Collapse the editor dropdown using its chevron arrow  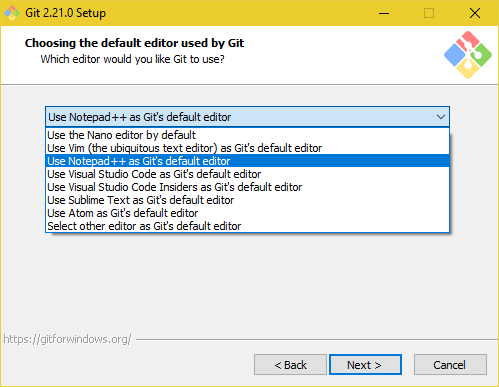pos(441,117)
